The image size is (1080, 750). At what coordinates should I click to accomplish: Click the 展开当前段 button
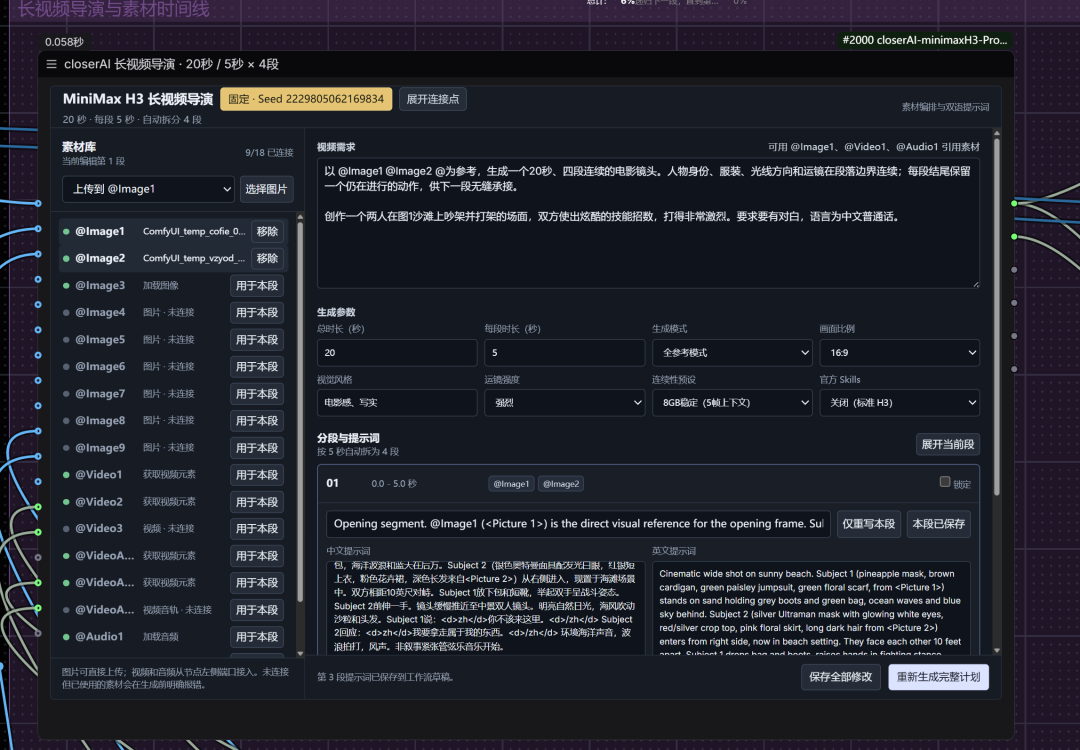pos(948,444)
